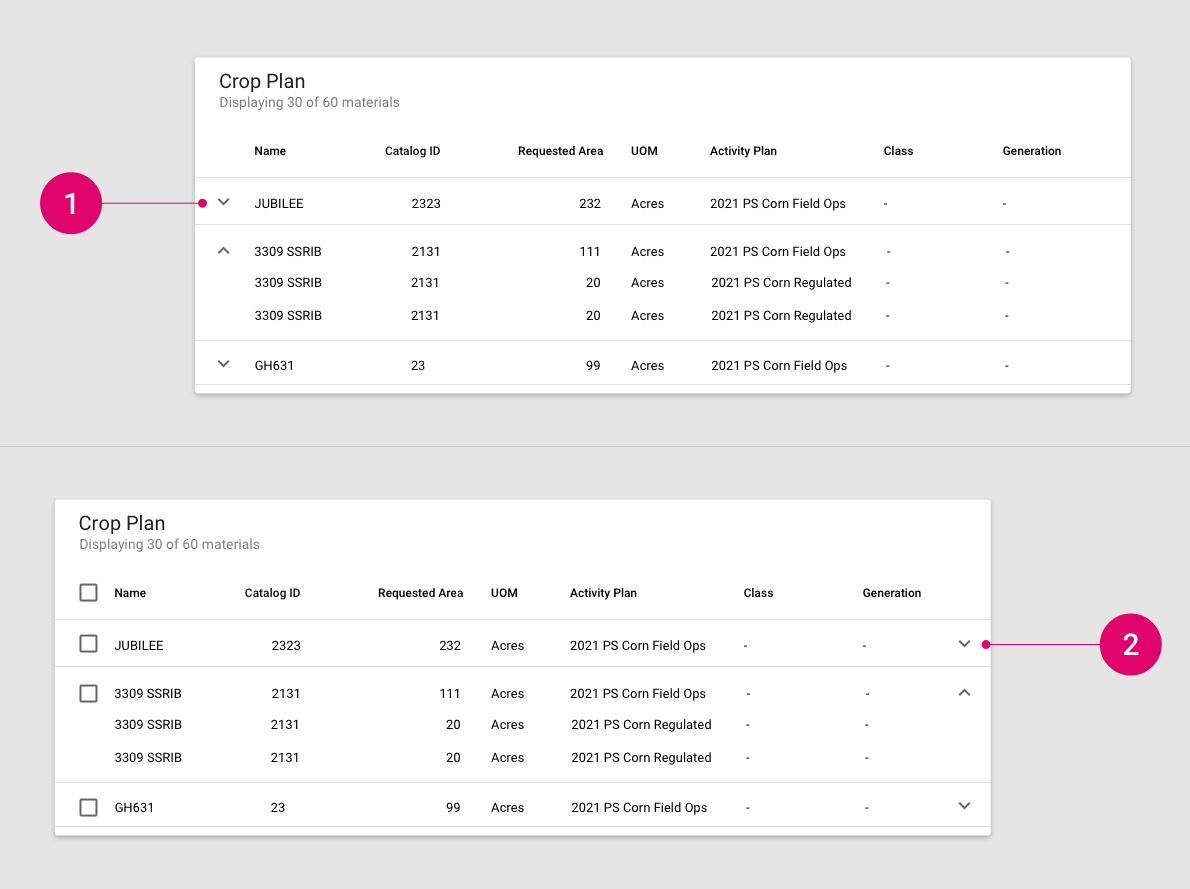The image size is (1190, 889).
Task: Expand JUBILEE row using chevron before its name
Action: pyautogui.click(x=224, y=202)
